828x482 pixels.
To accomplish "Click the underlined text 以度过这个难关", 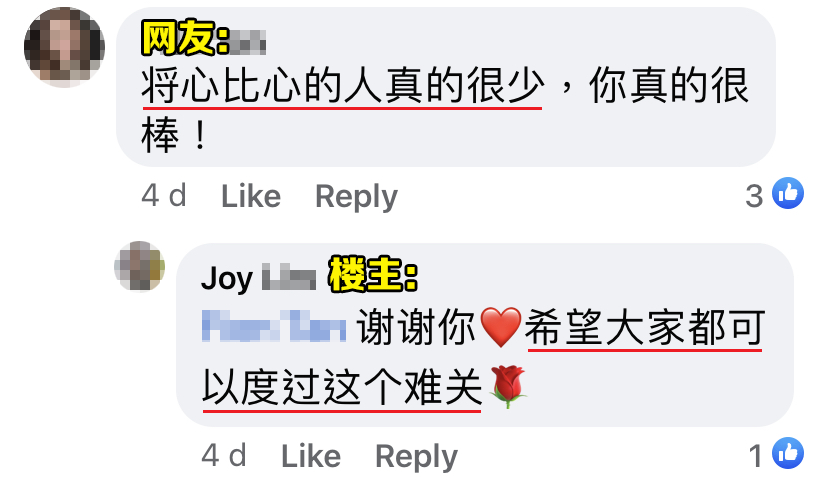I will pyautogui.click(x=342, y=387).
